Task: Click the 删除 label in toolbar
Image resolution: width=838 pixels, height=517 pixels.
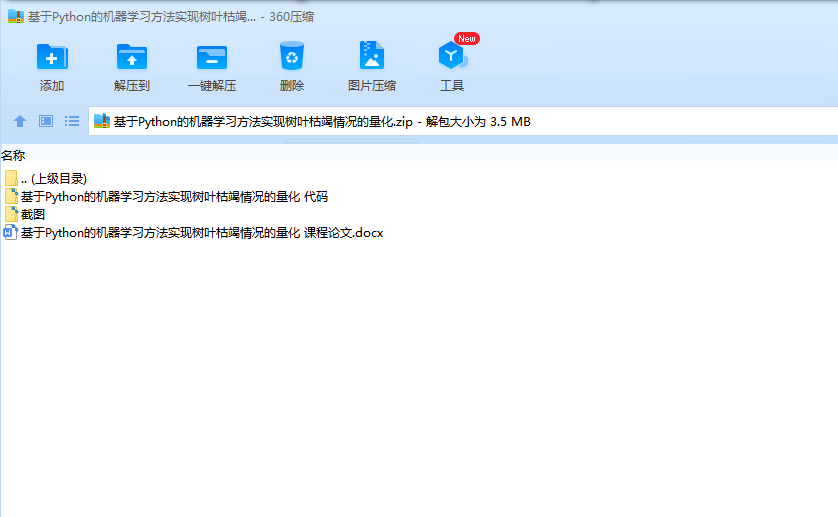Action: pyautogui.click(x=292, y=86)
